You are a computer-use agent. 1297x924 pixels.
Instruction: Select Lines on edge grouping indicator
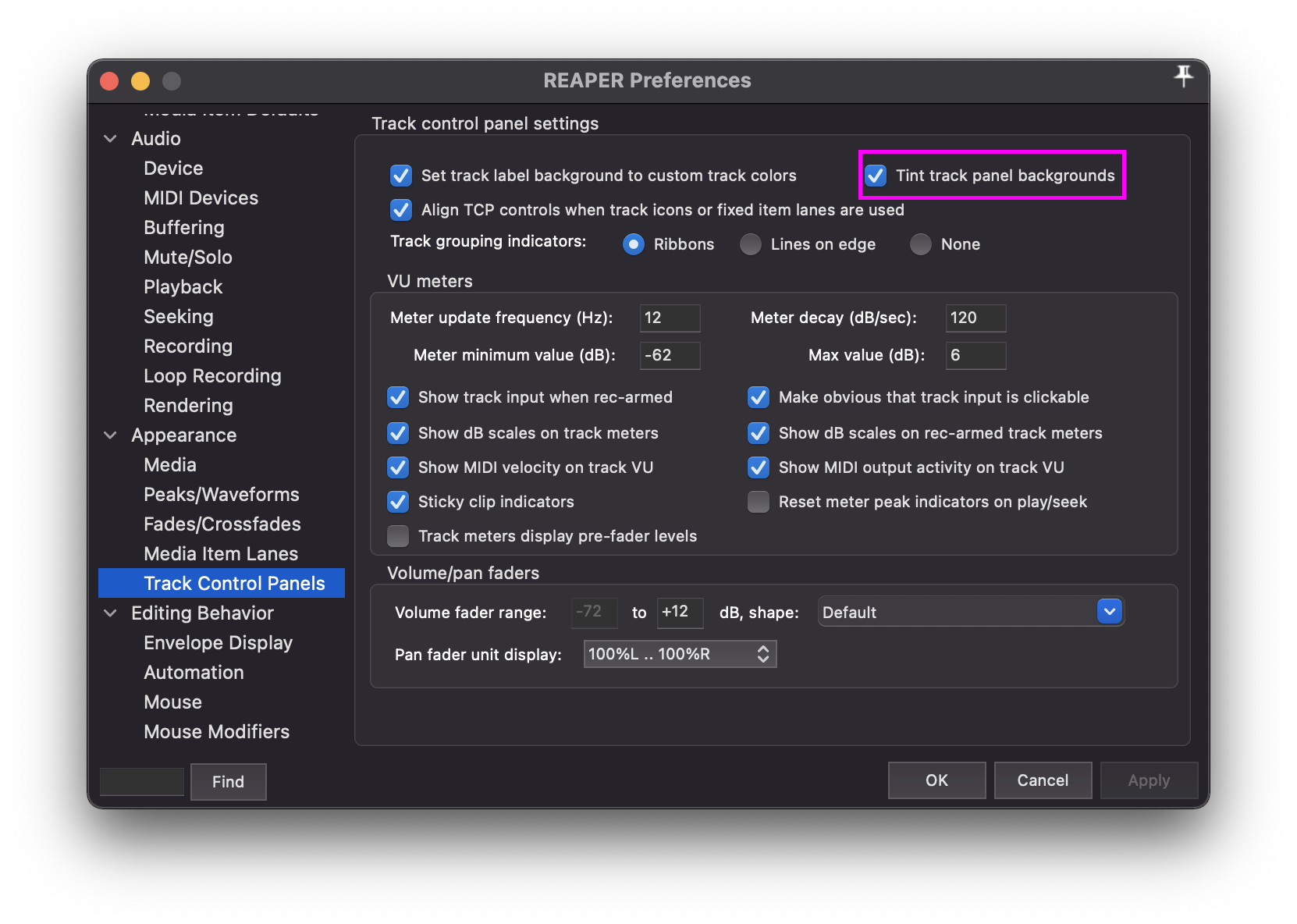click(x=751, y=244)
